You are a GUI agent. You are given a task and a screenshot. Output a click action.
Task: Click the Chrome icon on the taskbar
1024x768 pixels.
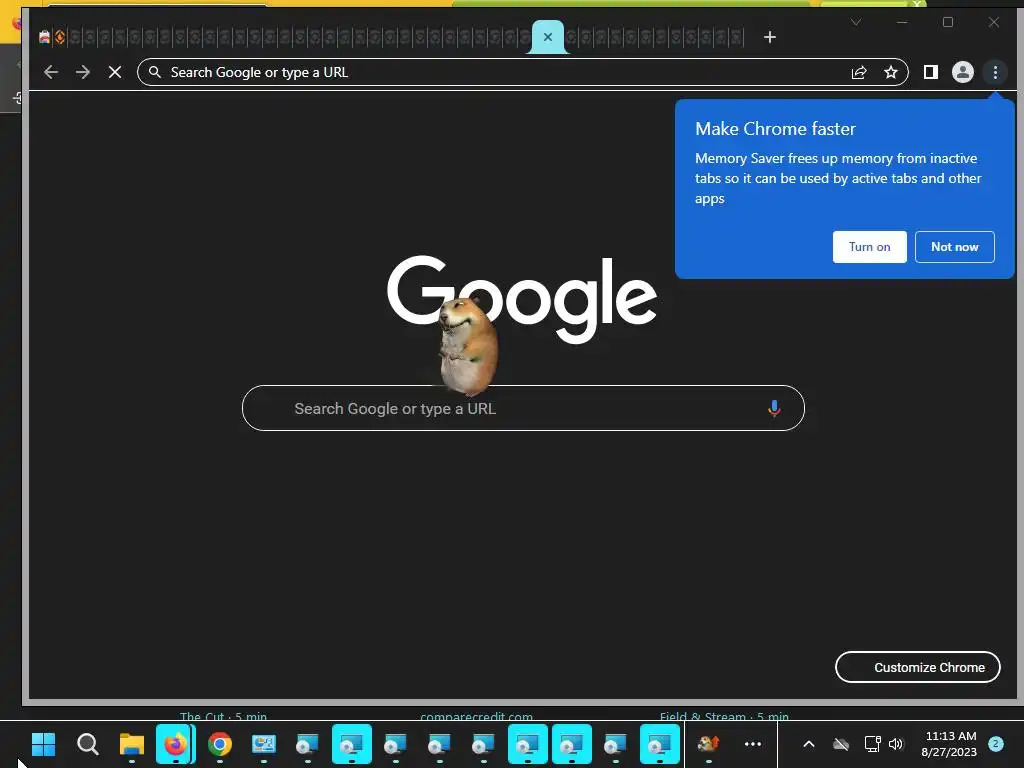click(219, 744)
